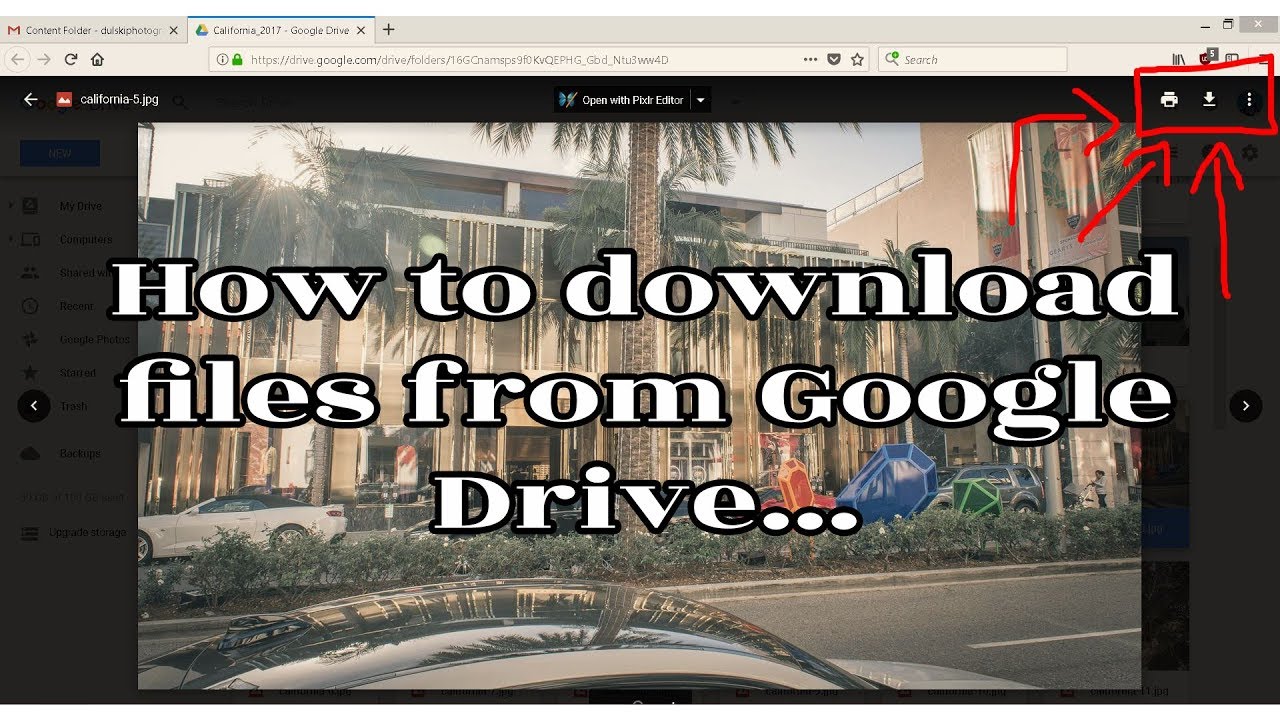Click the california-5.jpg file name
This screenshot has width=1280, height=720.
point(119,99)
